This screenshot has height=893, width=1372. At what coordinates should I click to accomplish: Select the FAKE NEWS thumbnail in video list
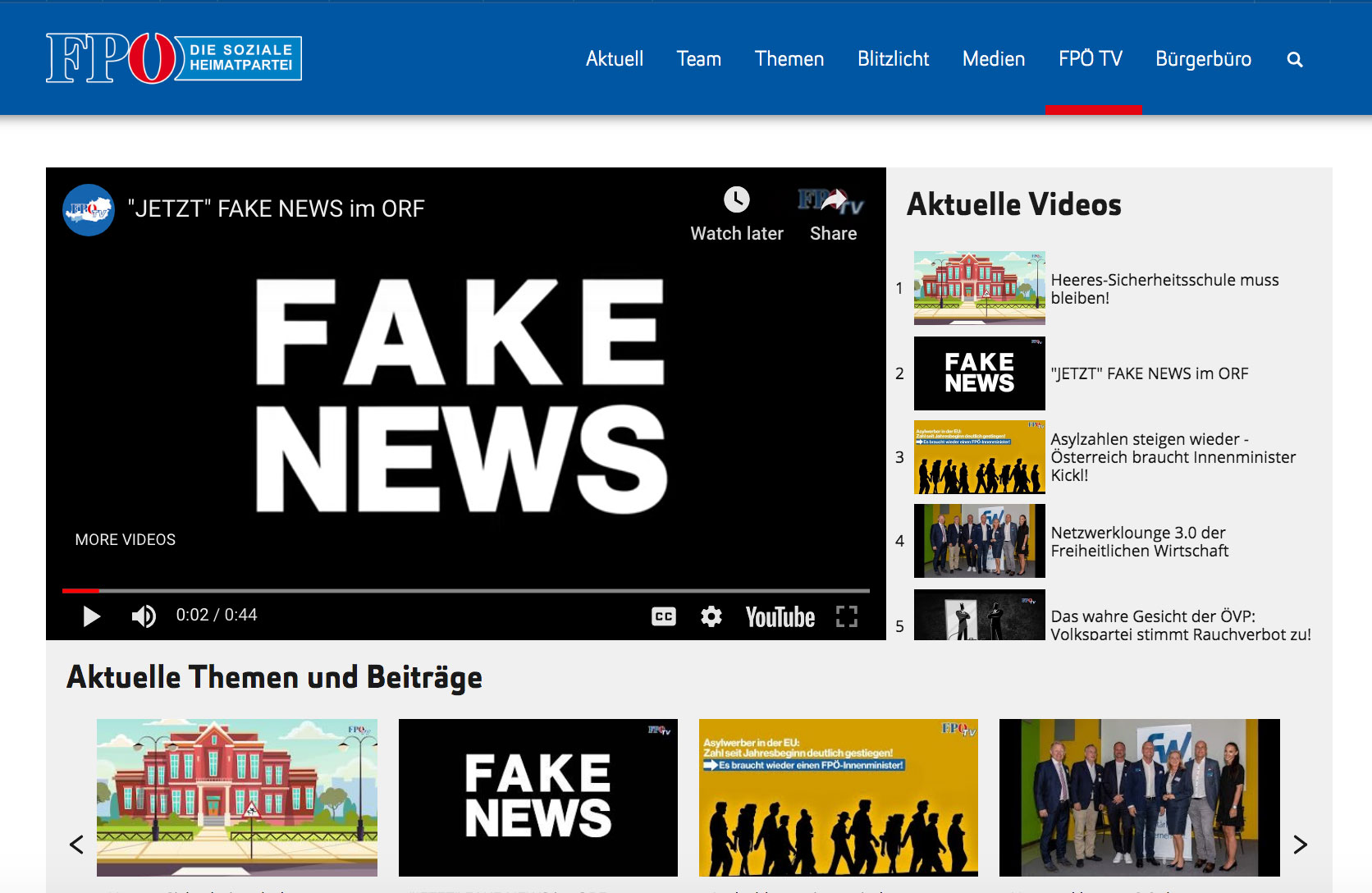980,373
